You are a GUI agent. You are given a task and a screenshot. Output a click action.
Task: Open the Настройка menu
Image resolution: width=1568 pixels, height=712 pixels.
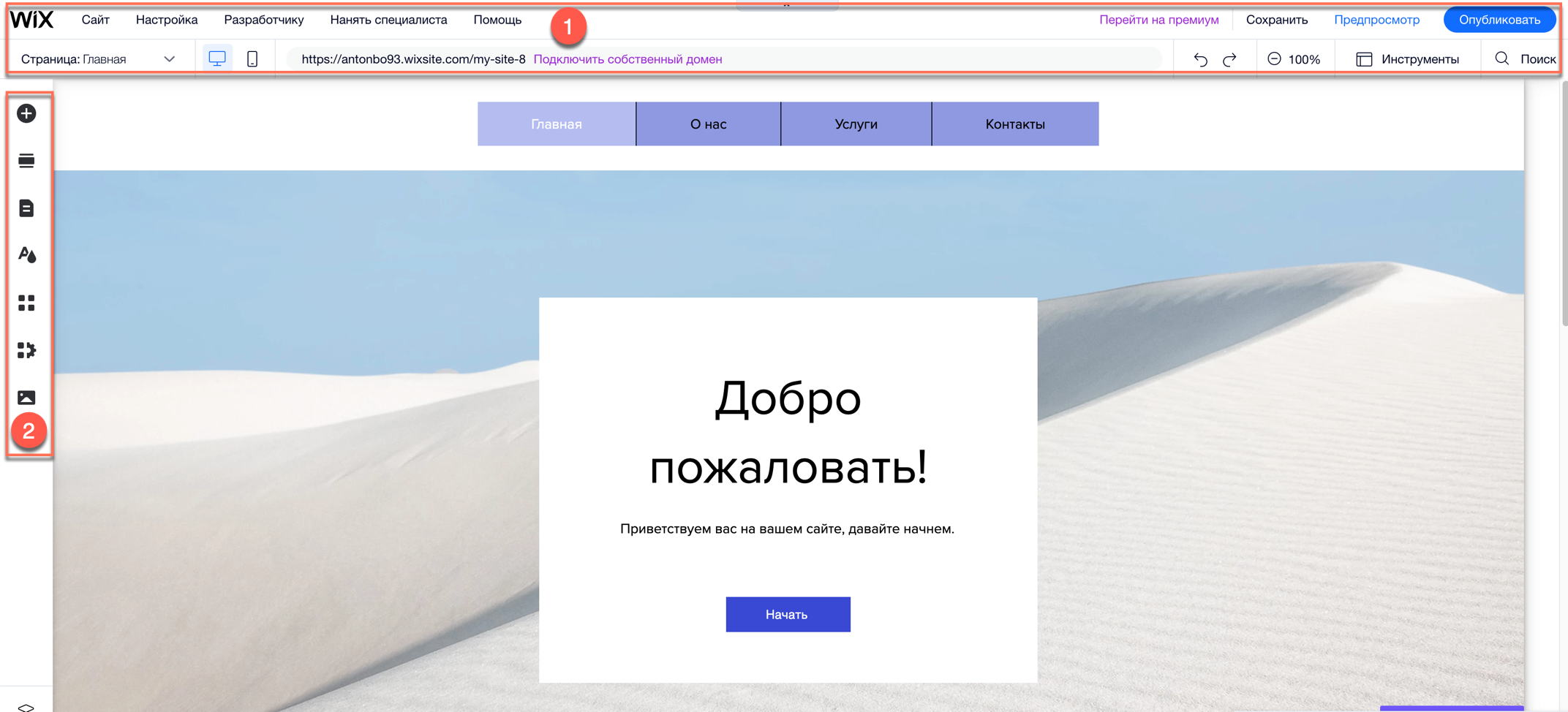pyautogui.click(x=167, y=20)
